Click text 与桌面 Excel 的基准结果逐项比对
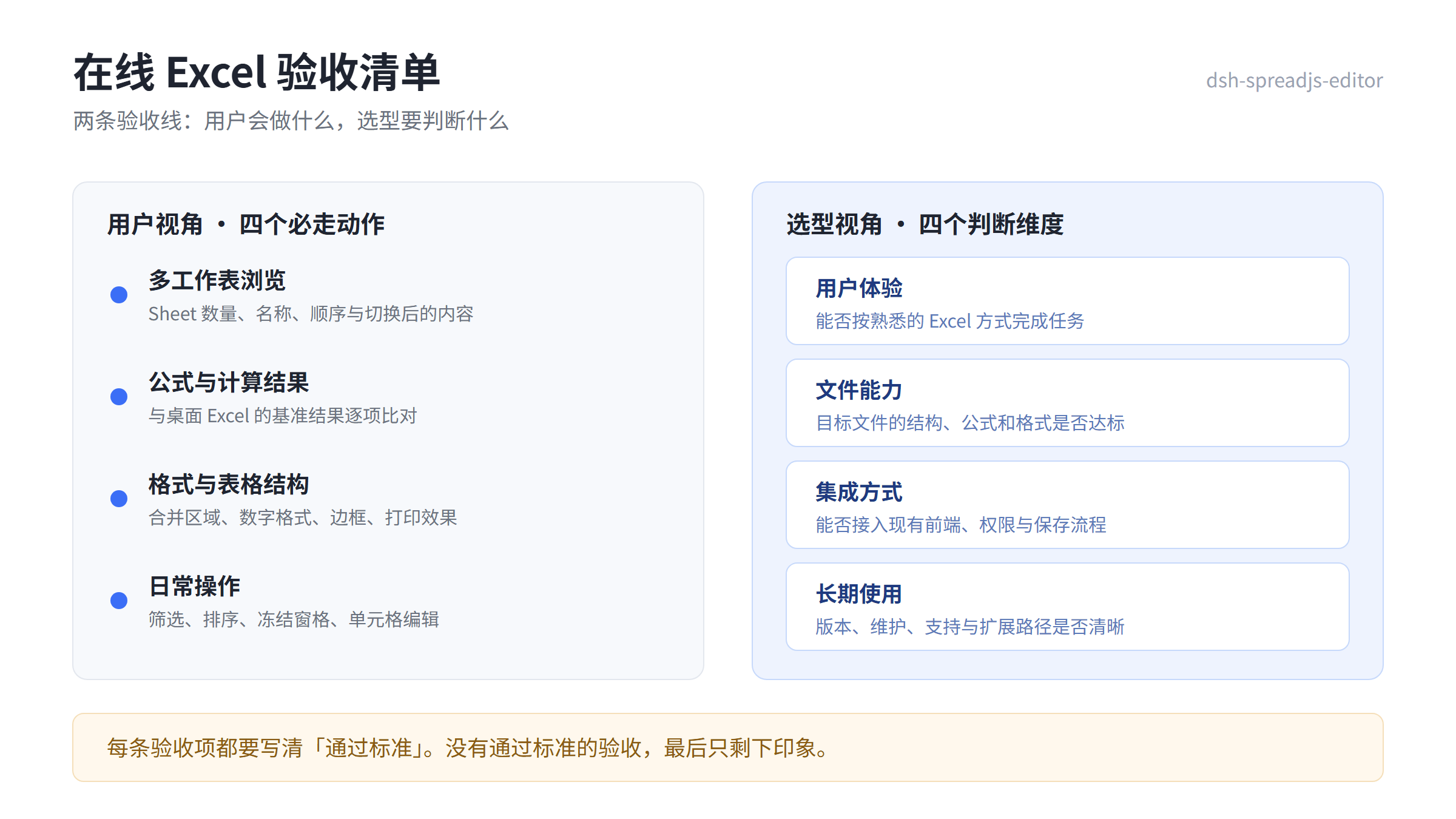Screen dimensions: 1456x819 [x=283, y=416]
